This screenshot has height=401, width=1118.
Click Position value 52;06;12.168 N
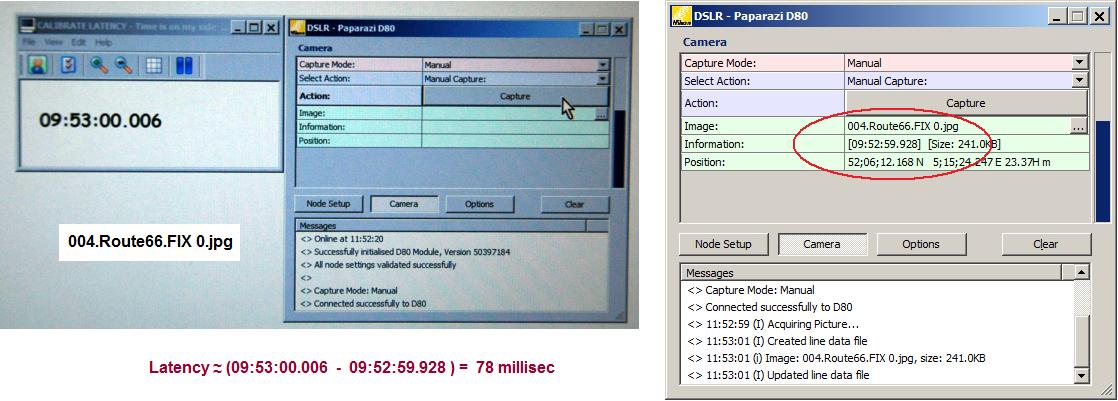[886, 163]
